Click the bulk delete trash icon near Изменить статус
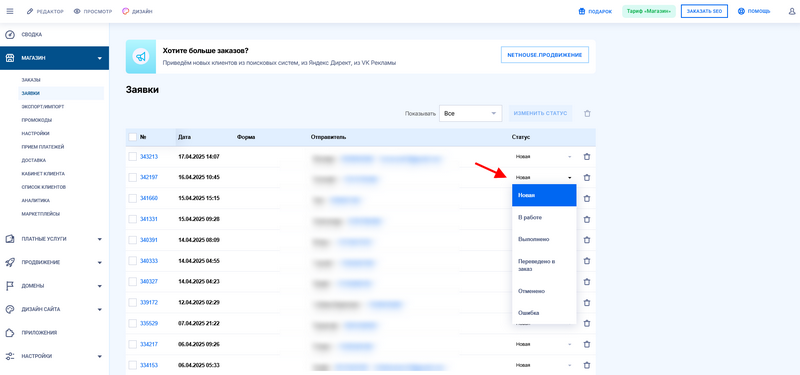 (x=587, y=114)
